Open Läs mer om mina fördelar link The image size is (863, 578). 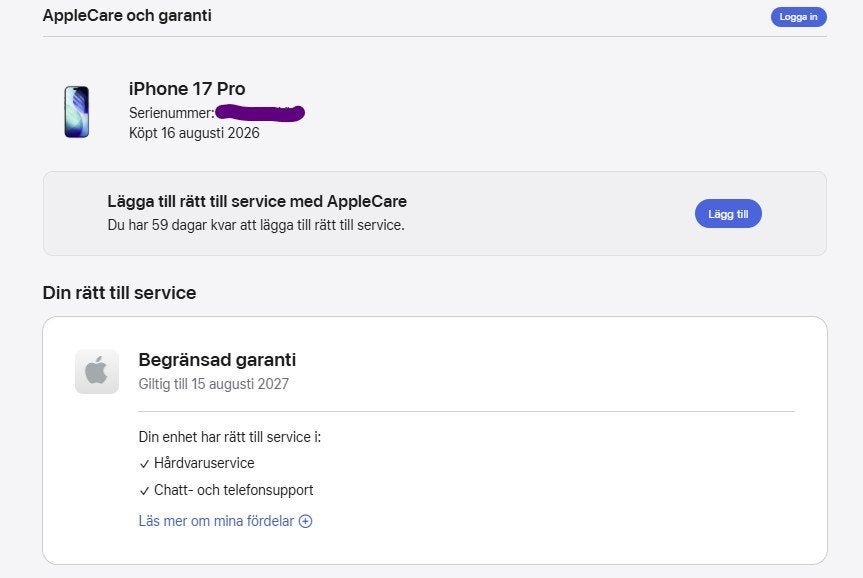(216, 521)
